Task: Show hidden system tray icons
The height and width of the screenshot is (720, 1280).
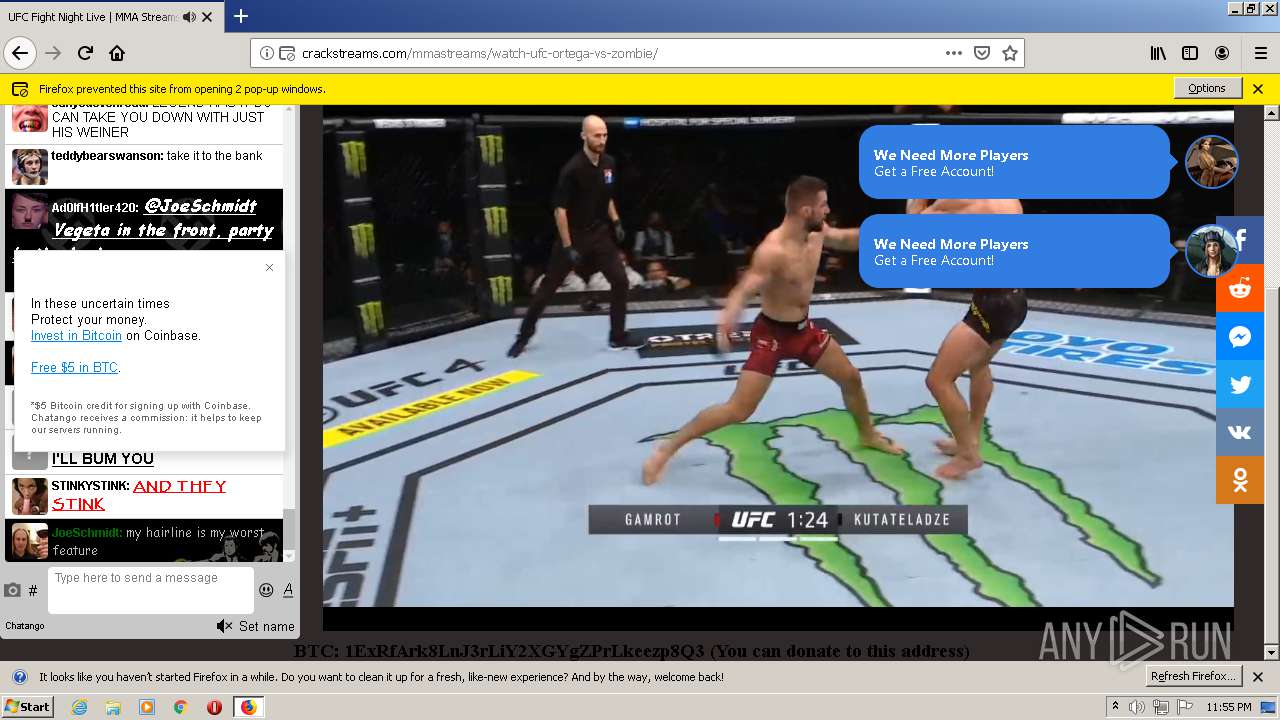Action: pos(1115,707)
